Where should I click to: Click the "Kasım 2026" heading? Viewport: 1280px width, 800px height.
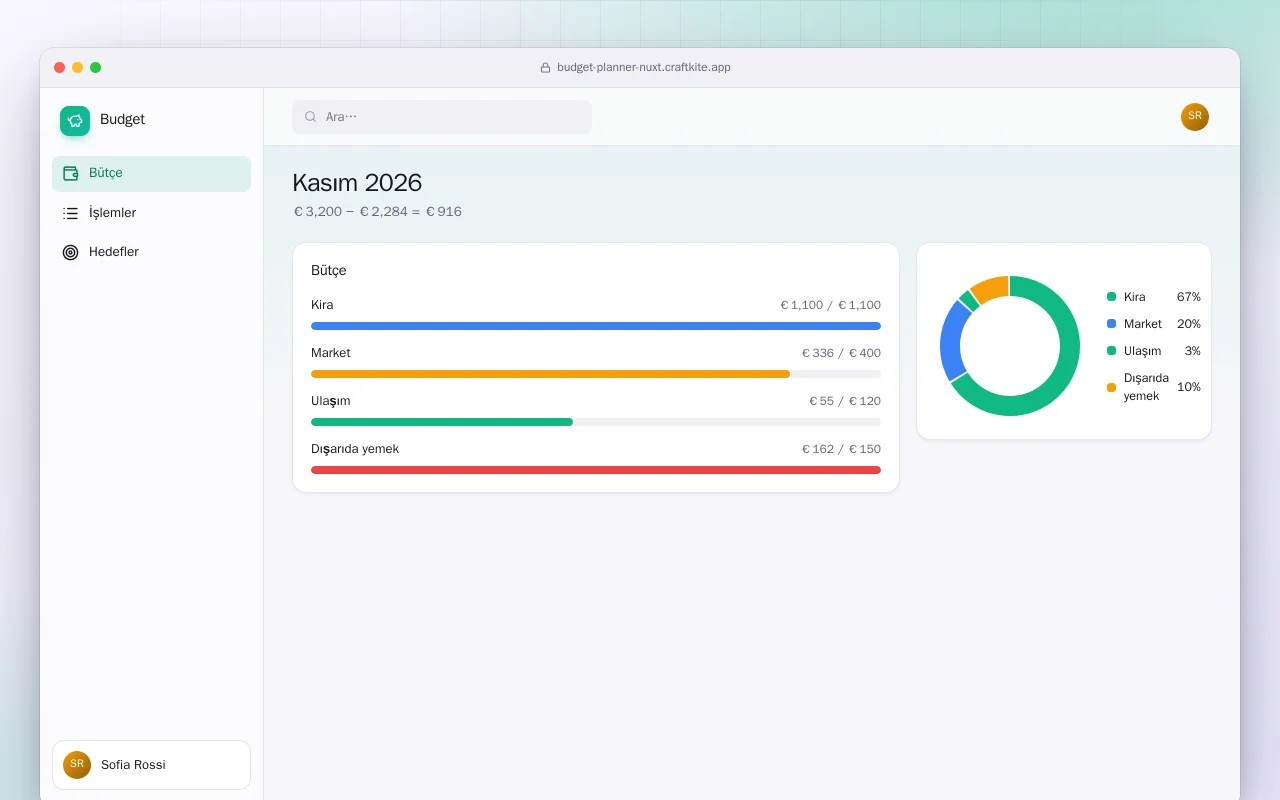(x=357, y=183)
